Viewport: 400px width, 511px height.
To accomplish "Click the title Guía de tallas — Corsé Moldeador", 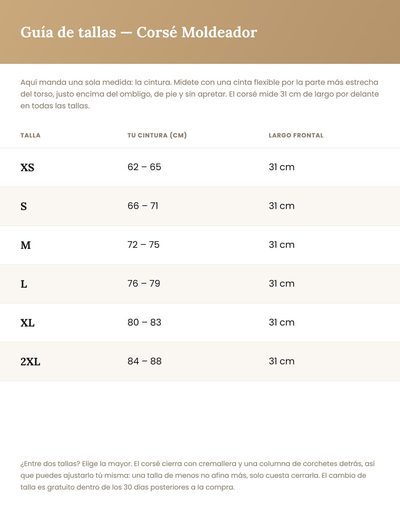I will (139, 32).
